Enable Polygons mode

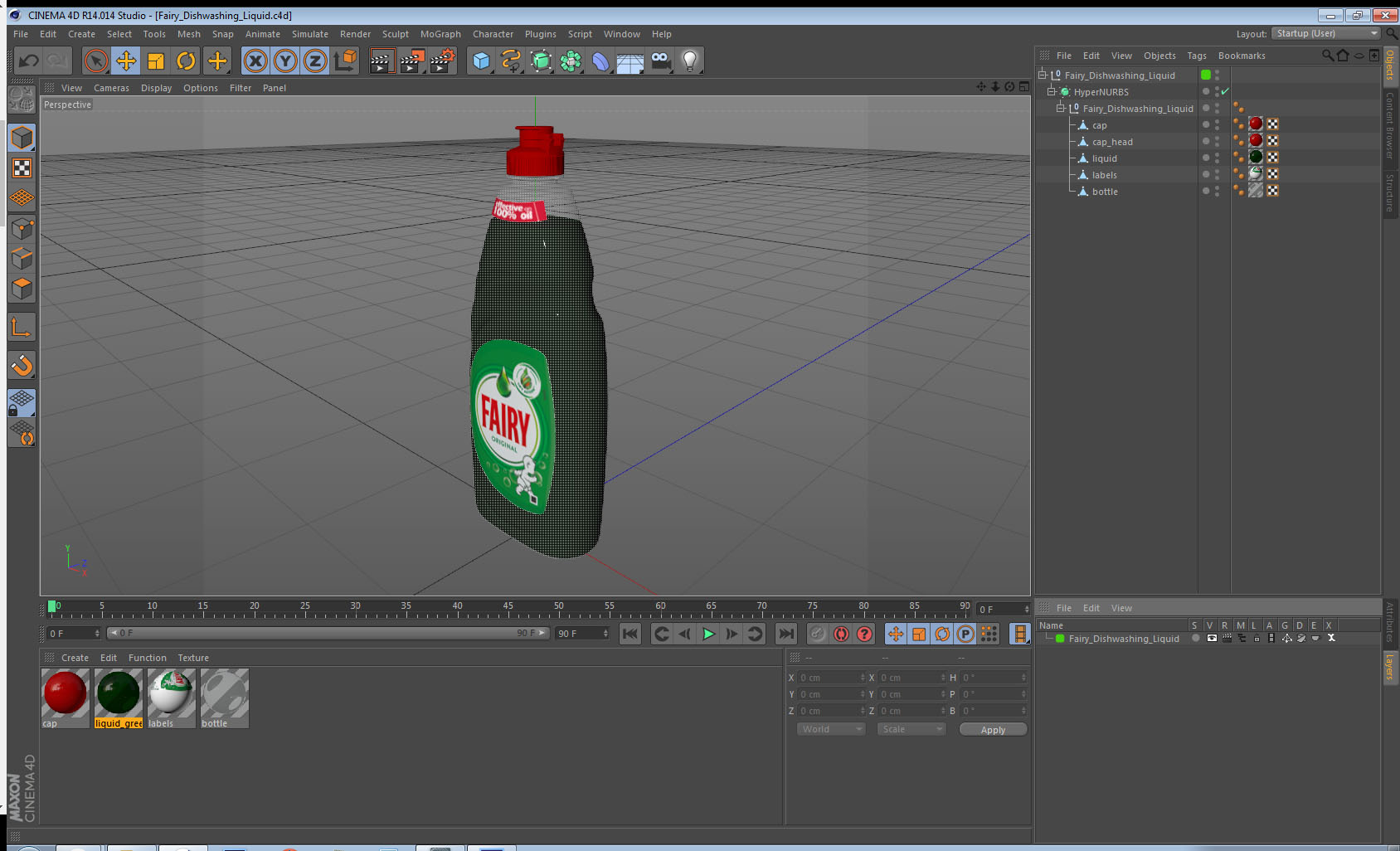pos(22,288)
